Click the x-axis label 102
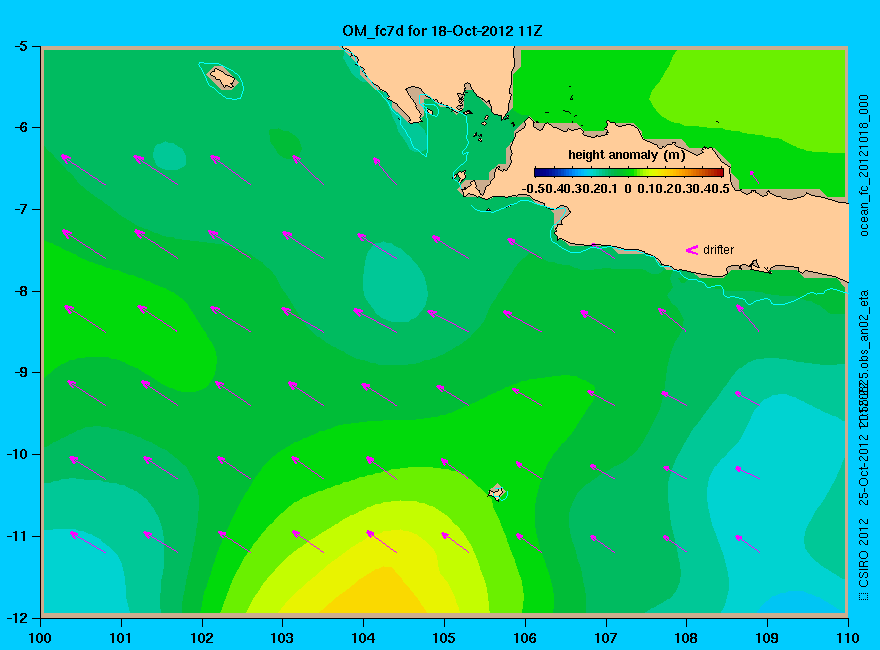Image resolution: width=880 pixels, height=650 pixels. (x=201, y=638)
